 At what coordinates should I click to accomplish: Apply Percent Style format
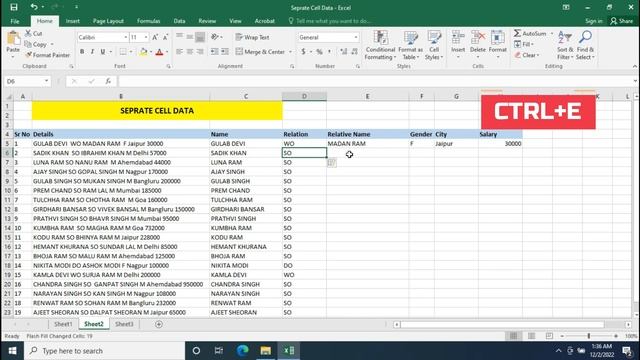click(x=319, y=52)
